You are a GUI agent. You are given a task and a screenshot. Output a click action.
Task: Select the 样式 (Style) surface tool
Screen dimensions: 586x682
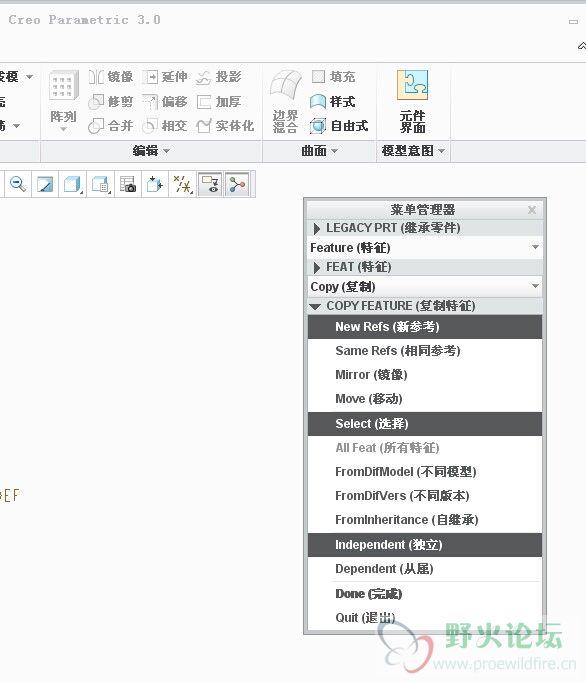click(333, 102)
